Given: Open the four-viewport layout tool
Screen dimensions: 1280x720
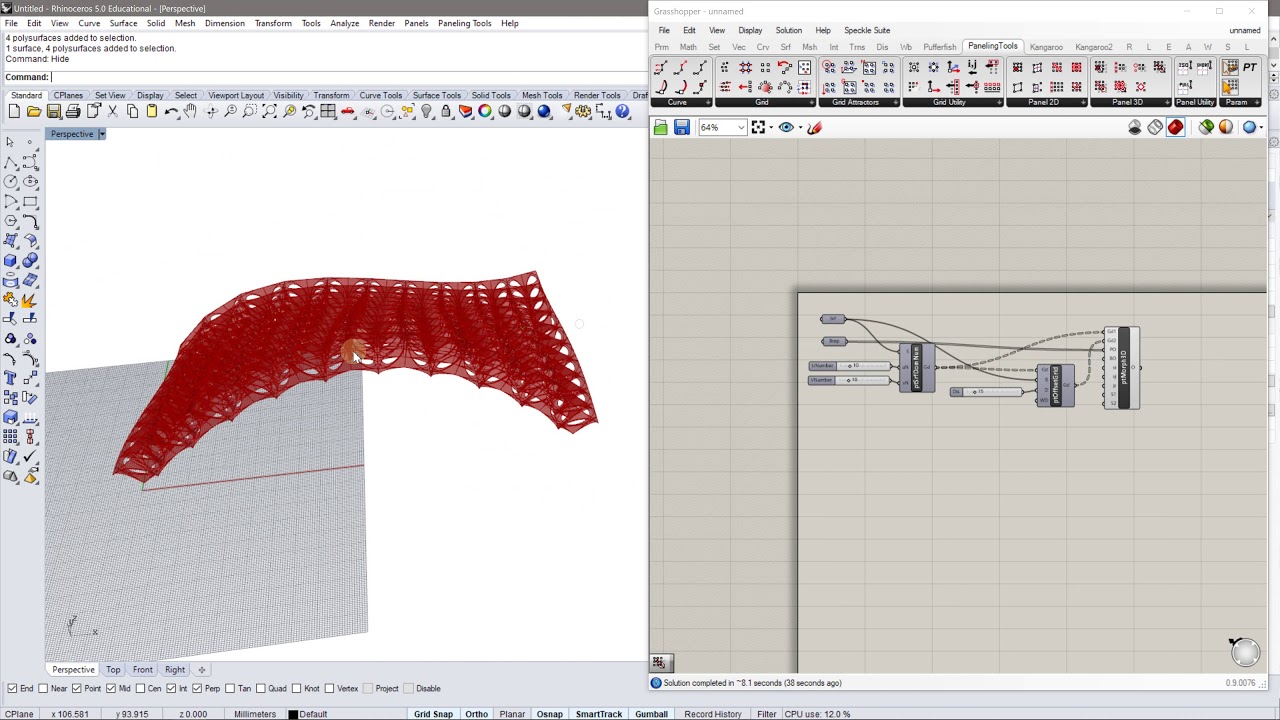Looking at the screenshot, I should 328,112.
